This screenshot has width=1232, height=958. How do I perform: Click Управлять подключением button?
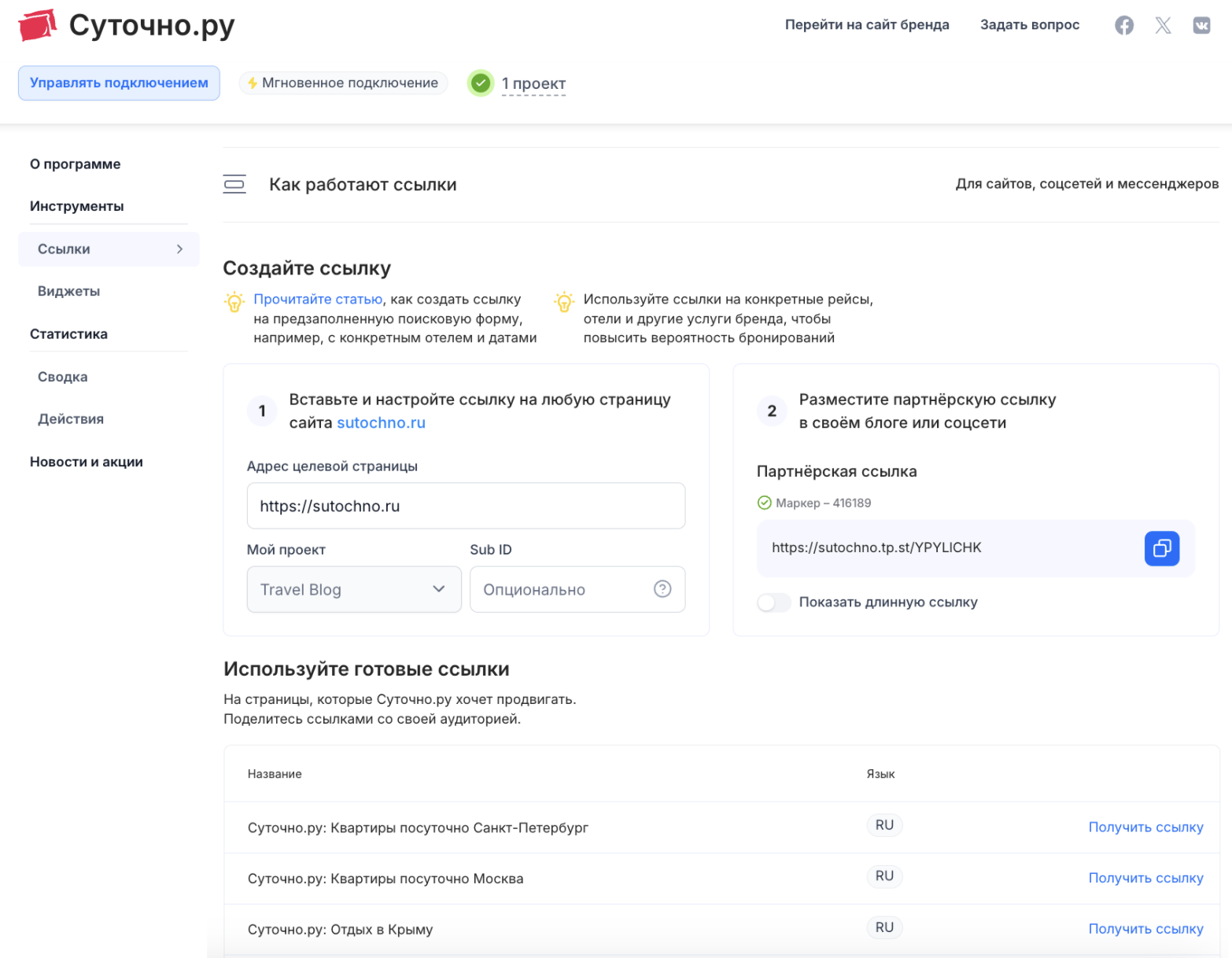pos(119,83)
